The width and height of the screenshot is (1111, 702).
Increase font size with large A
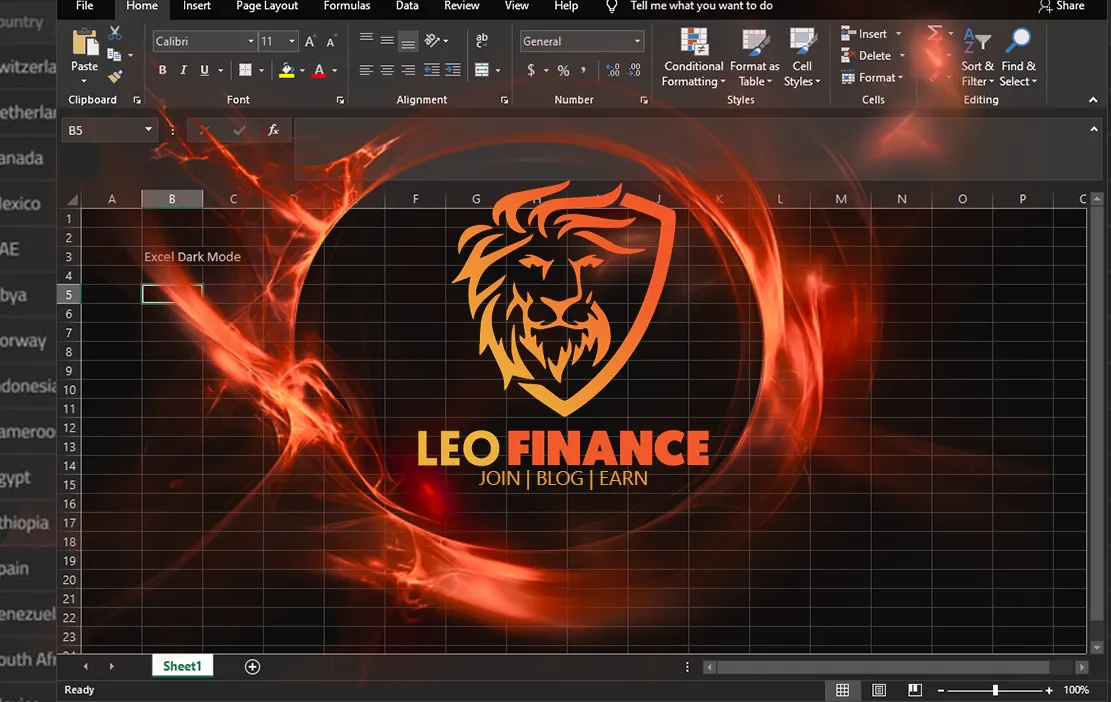pyautogui.click(x=310, y=42)
